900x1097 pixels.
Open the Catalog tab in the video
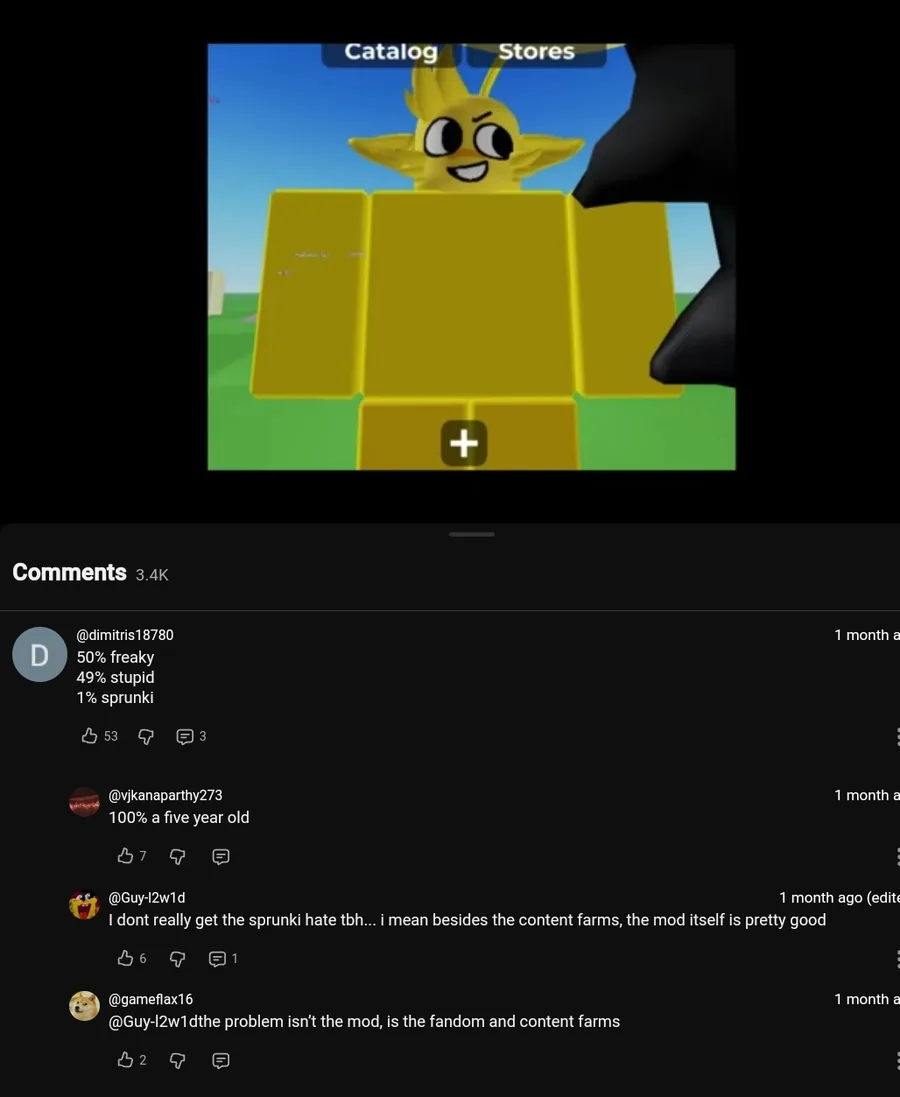[391, 53]
